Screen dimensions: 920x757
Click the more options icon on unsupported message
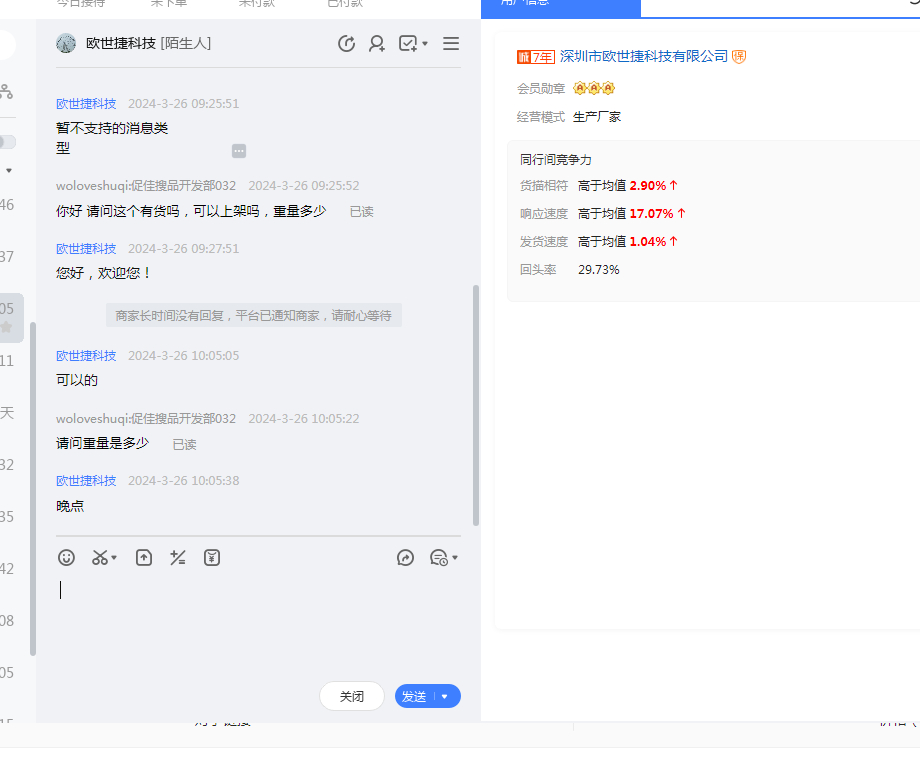[x=239, y=151]
